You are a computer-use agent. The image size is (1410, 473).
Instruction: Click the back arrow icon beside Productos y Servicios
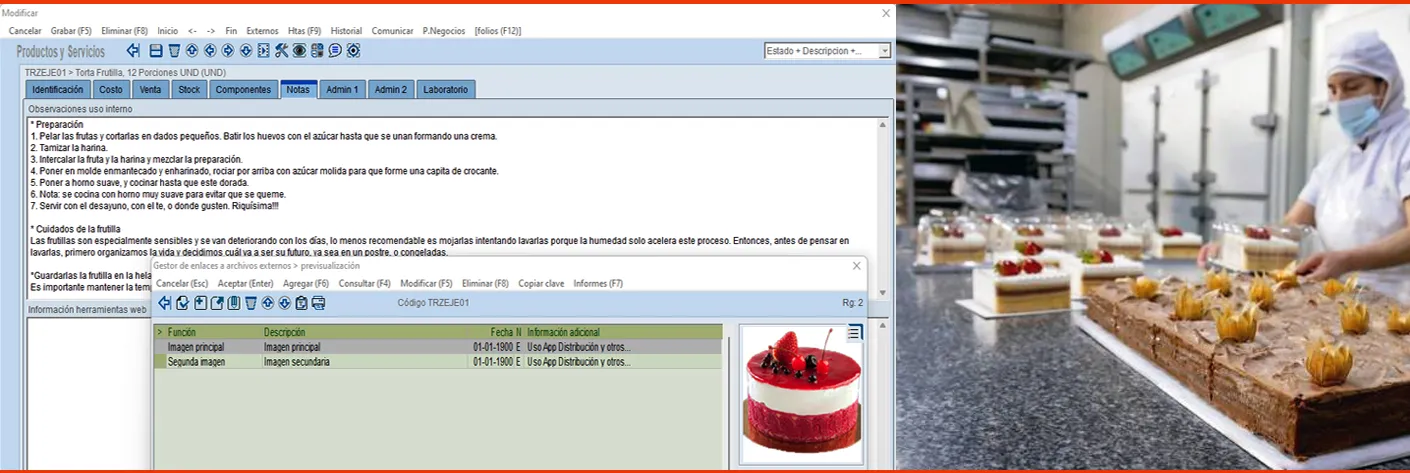[133, 51]
